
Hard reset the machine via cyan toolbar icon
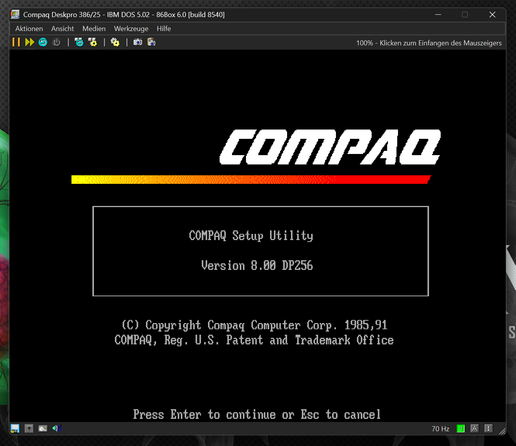pyautogui.click(x=43, y=42)
